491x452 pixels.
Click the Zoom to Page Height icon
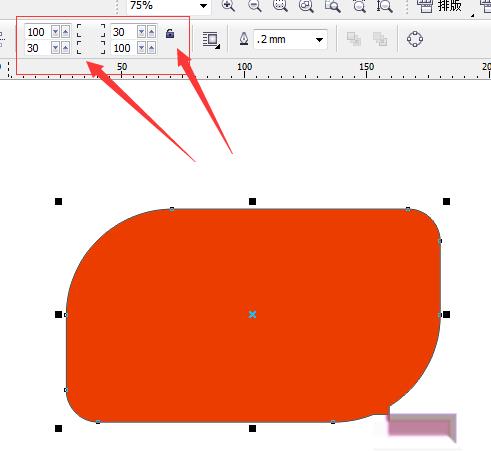(384, 6)
